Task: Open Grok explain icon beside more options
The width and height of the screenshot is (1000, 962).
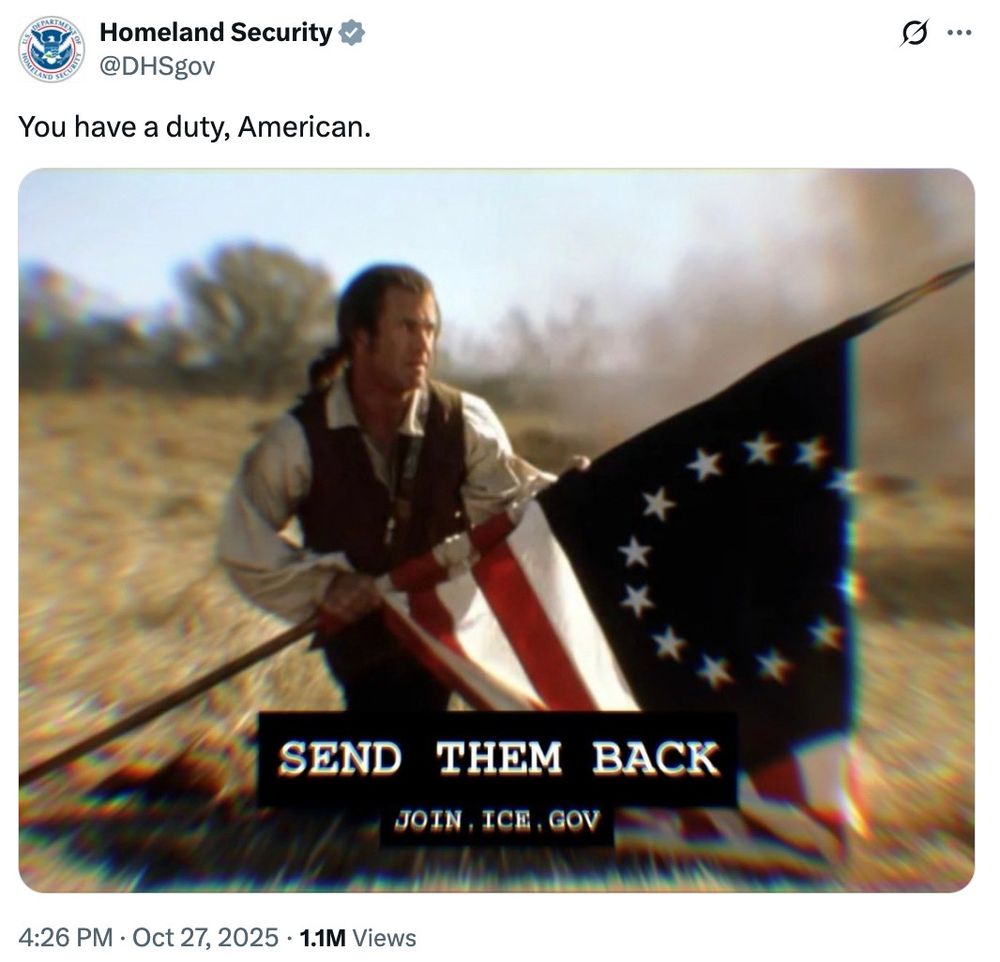Action: point(913,32)
